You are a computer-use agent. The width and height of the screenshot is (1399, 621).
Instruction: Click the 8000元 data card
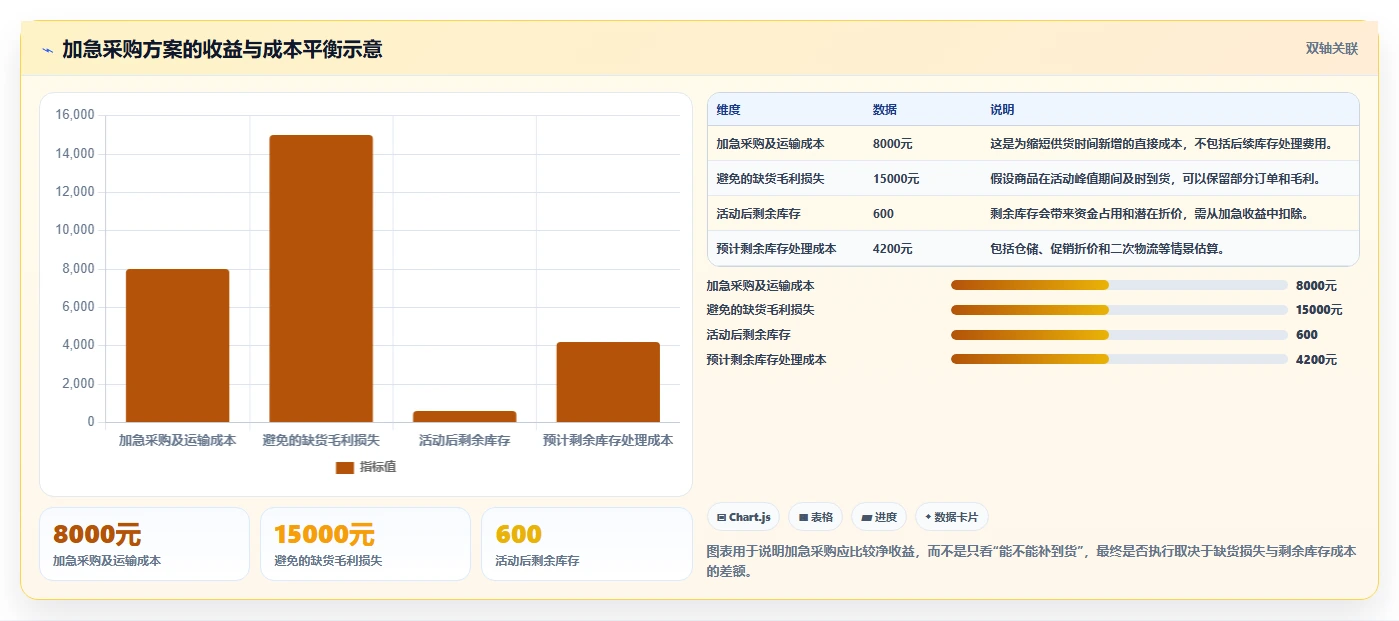tap(144, 544)
